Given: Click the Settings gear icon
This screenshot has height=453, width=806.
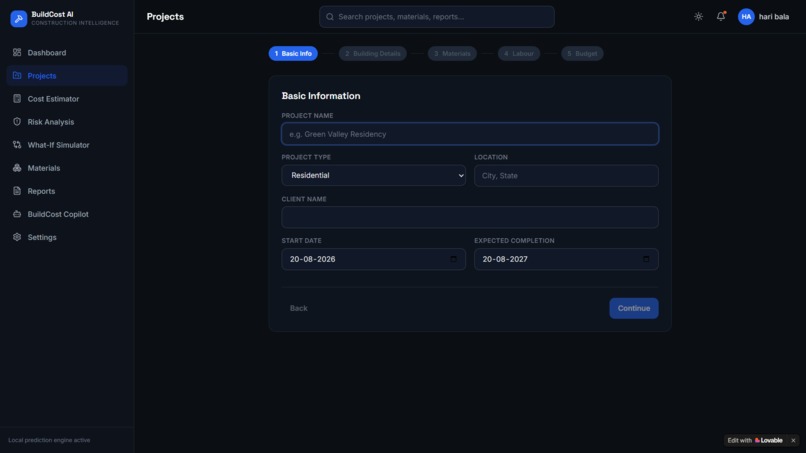Looking at the screenshot, I should point(17,237).
